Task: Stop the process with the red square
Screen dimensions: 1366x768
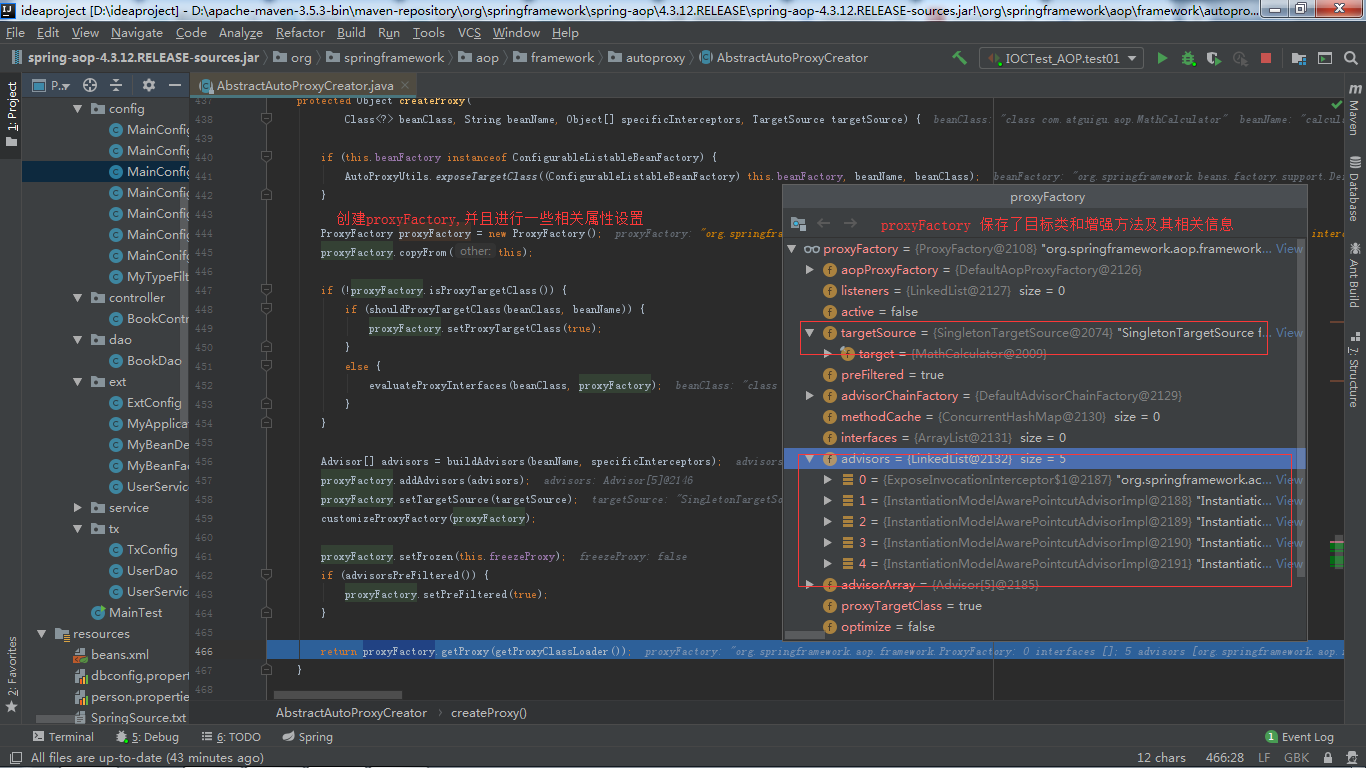Action: coord(1266,58)
